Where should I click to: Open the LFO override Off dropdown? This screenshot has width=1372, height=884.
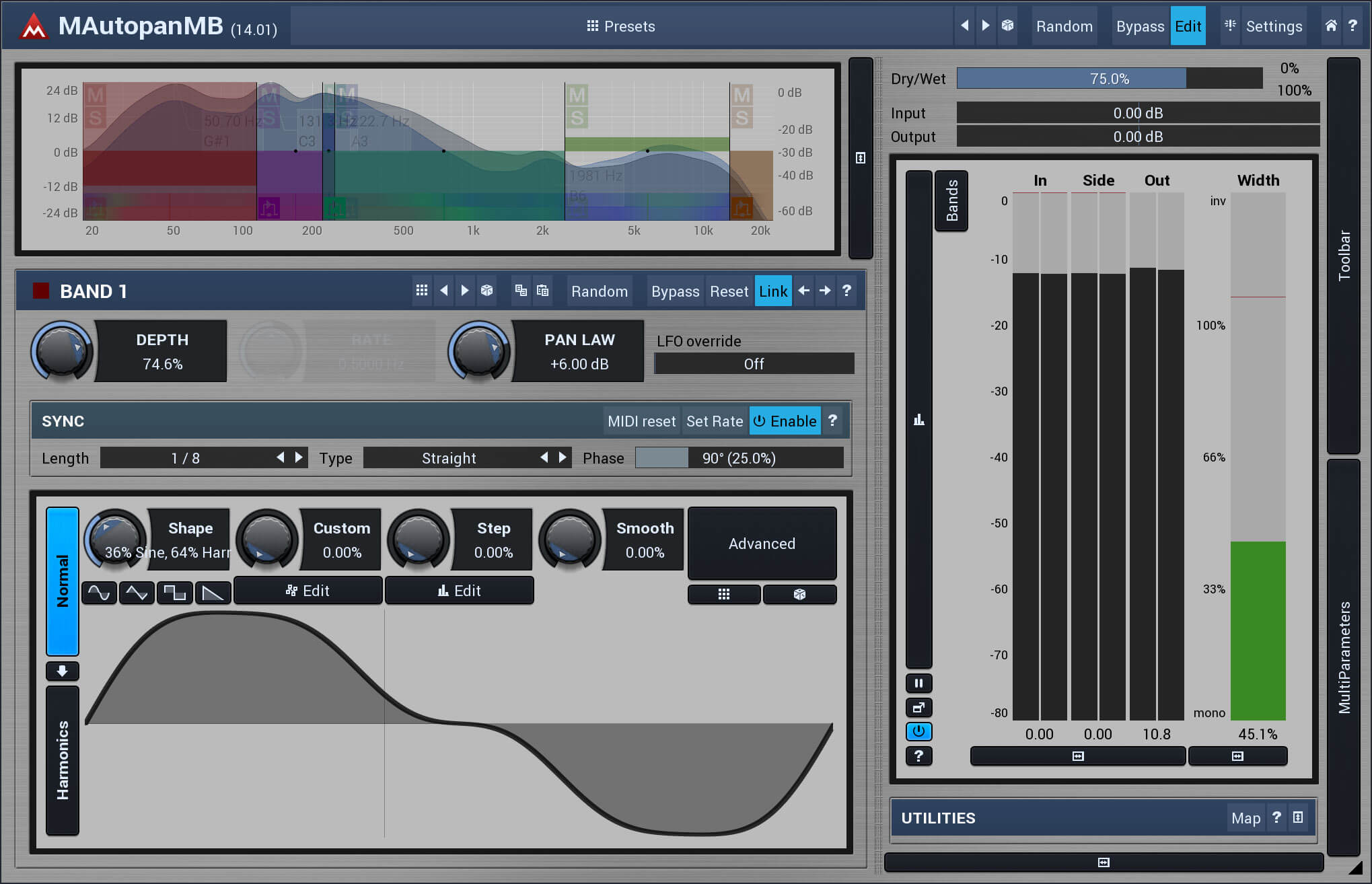coord(754,364)
